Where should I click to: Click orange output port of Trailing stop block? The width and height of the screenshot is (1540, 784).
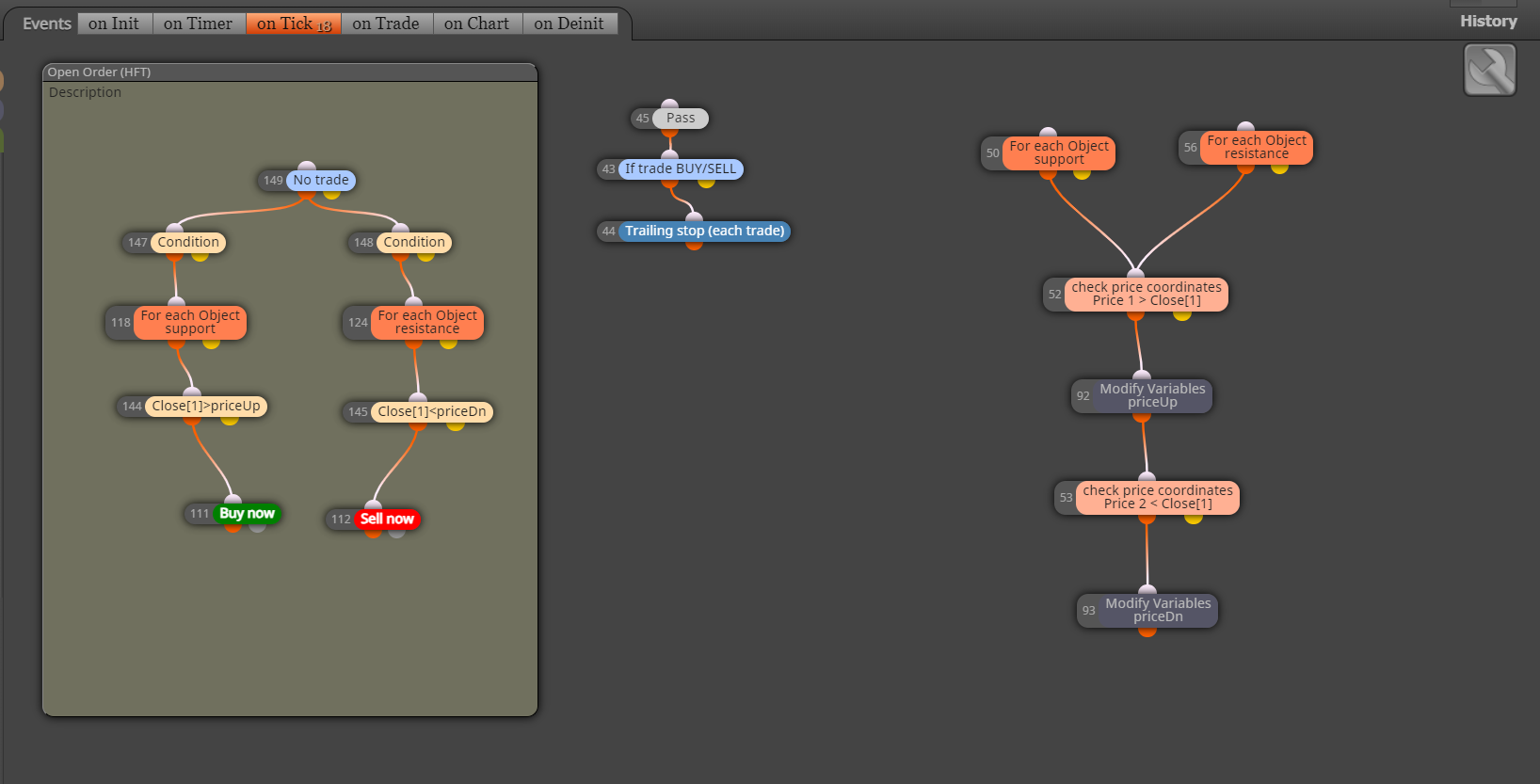pos(694,245)
